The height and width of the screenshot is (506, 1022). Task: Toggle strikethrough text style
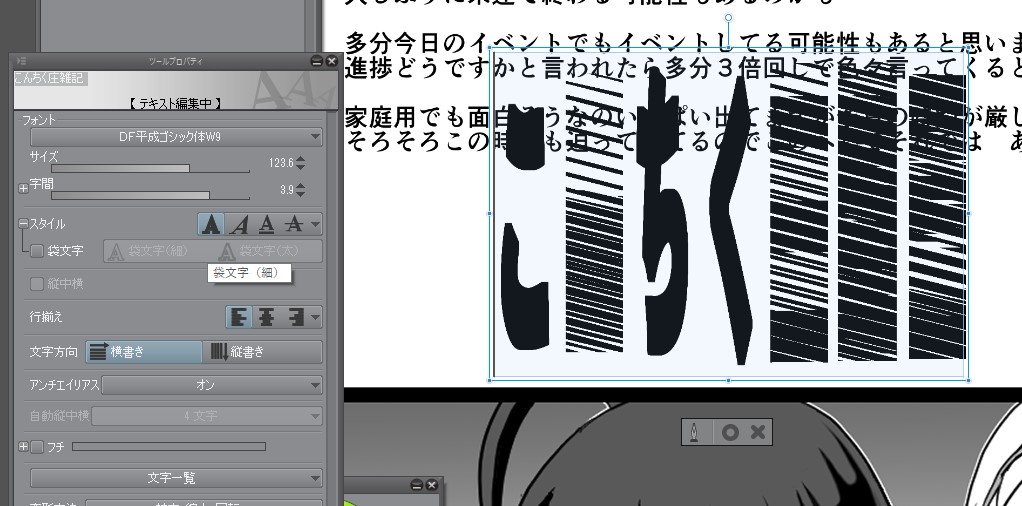coord(294,224)
